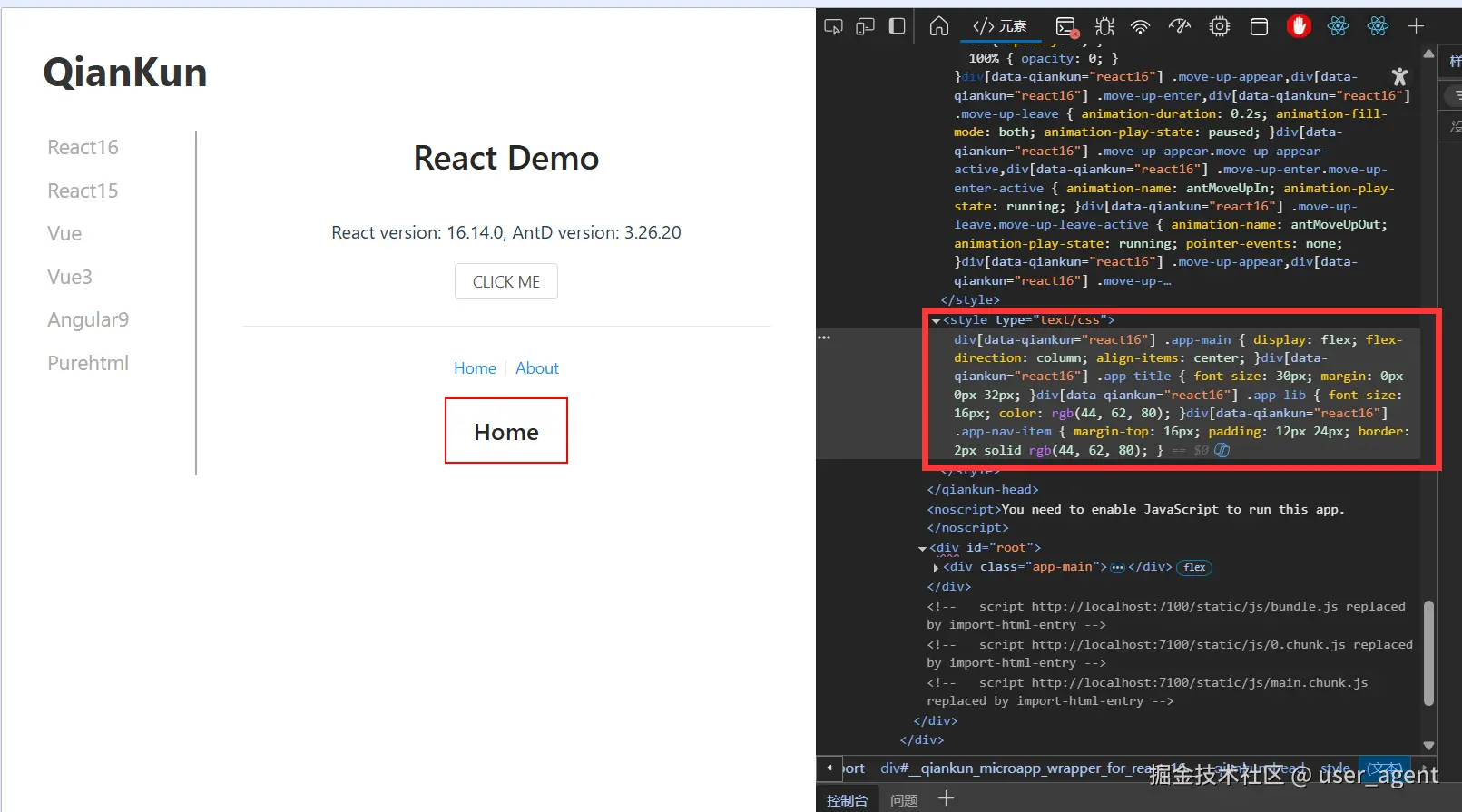The image size is (1462, 812).
Task: Open Angular9 in the sidebar menu
Action: 88,319
